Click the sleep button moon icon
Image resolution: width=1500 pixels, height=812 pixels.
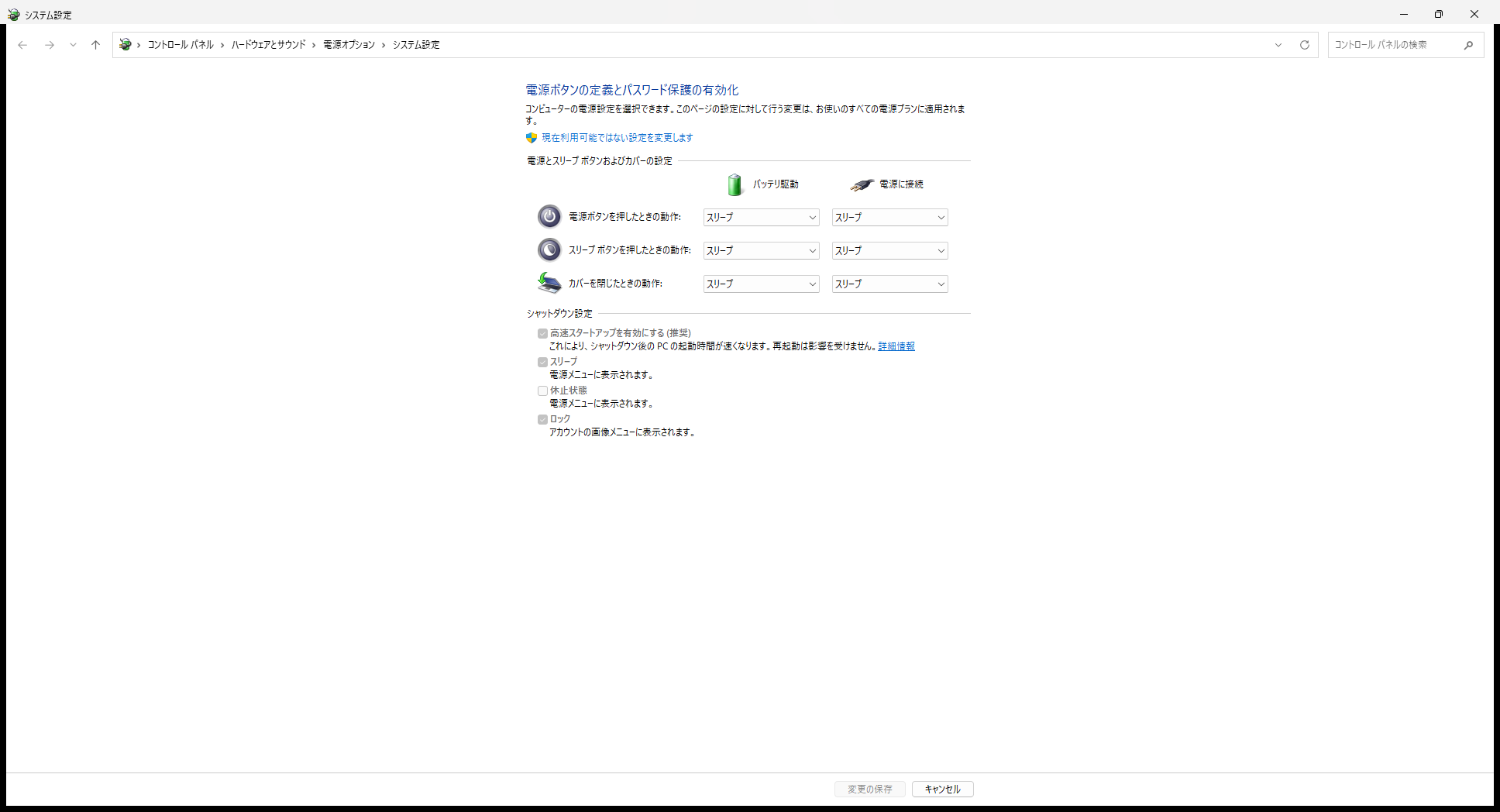pyautogui.click(x=549, y=250)
